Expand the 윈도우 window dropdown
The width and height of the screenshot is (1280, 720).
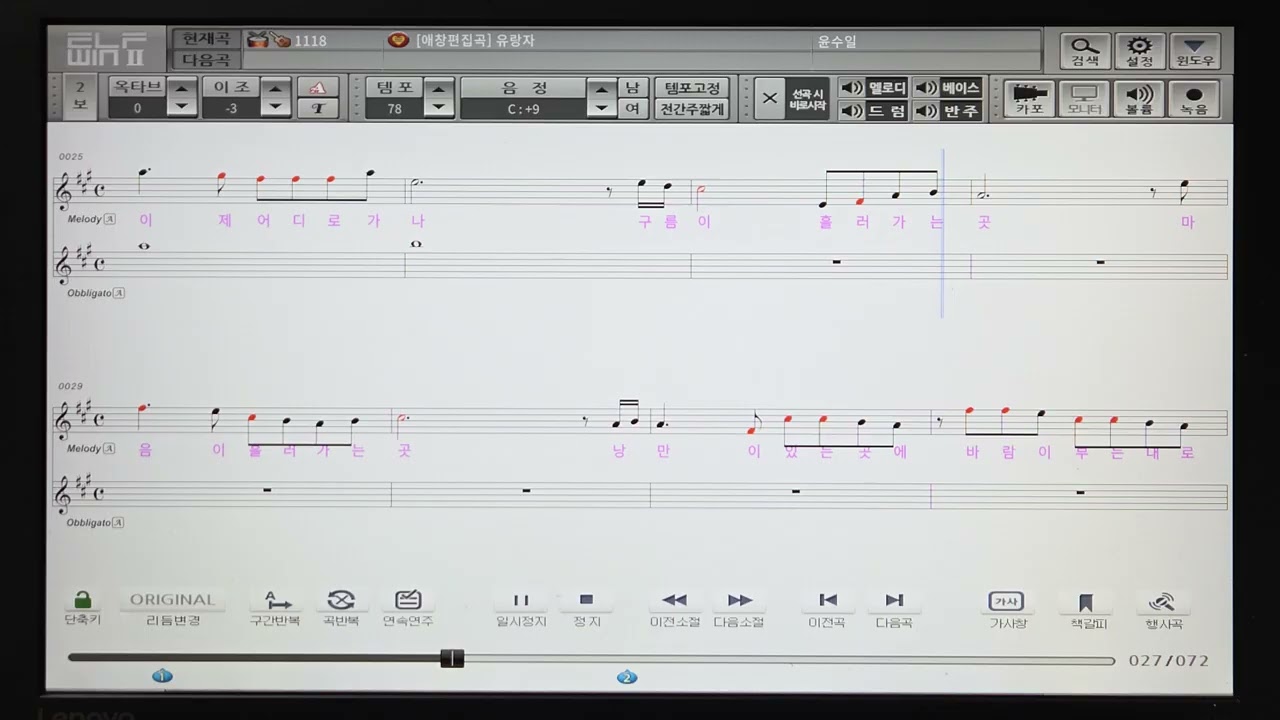click(1195, 50)
